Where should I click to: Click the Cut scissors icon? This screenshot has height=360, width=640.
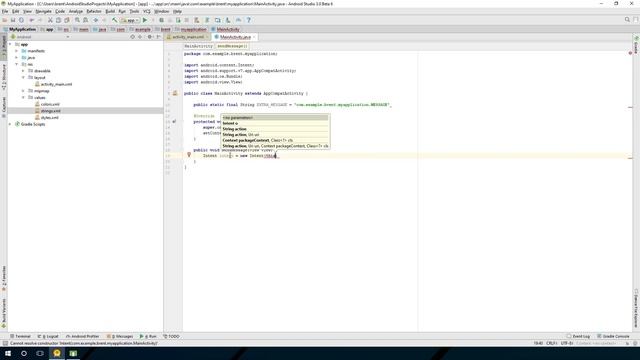pyautogui.click(x=50, y=20)
